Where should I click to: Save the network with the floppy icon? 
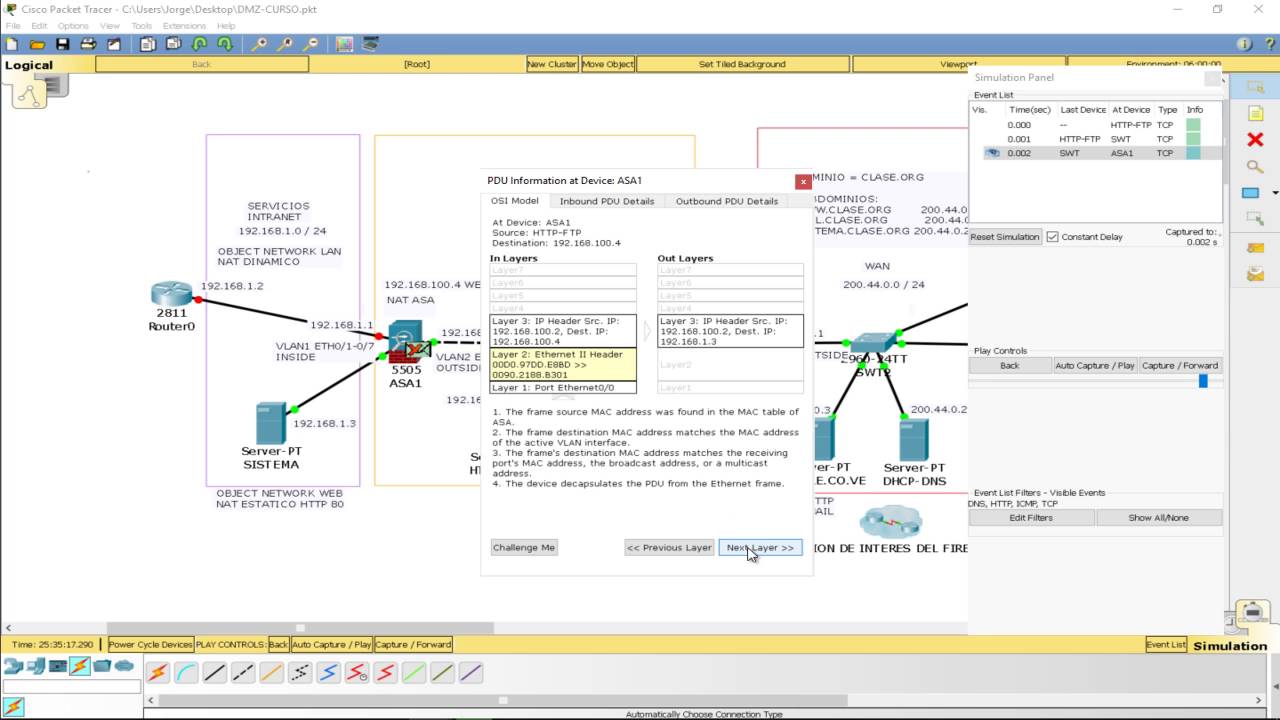(x=62, y=44)
